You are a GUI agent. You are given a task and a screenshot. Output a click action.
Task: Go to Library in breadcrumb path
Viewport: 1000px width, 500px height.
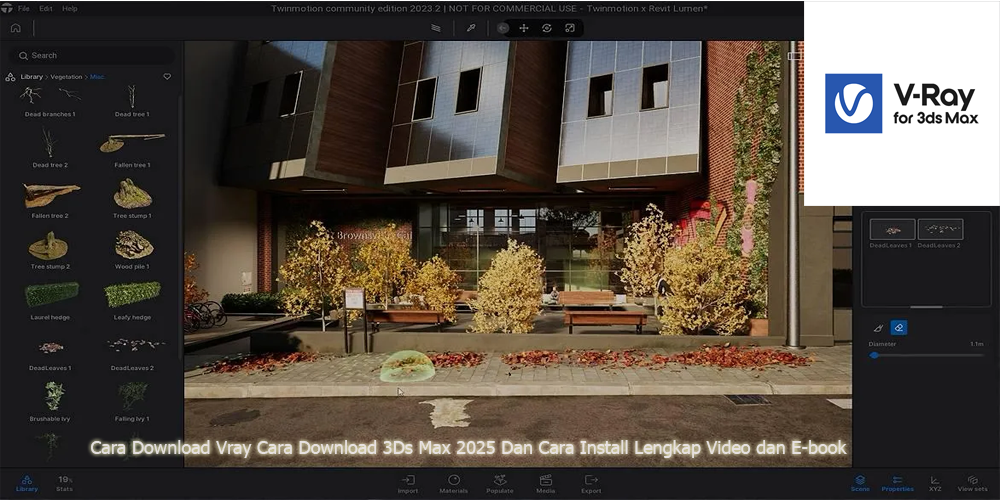click(x=31, y=77)
